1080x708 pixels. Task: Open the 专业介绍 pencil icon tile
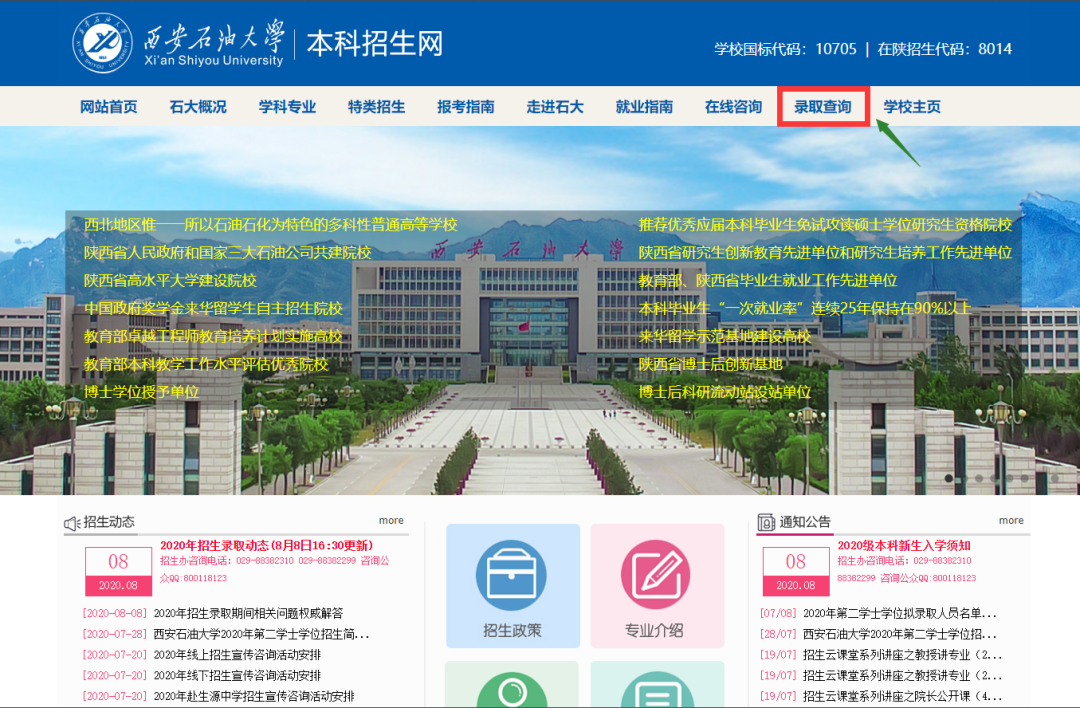[656, 586]
